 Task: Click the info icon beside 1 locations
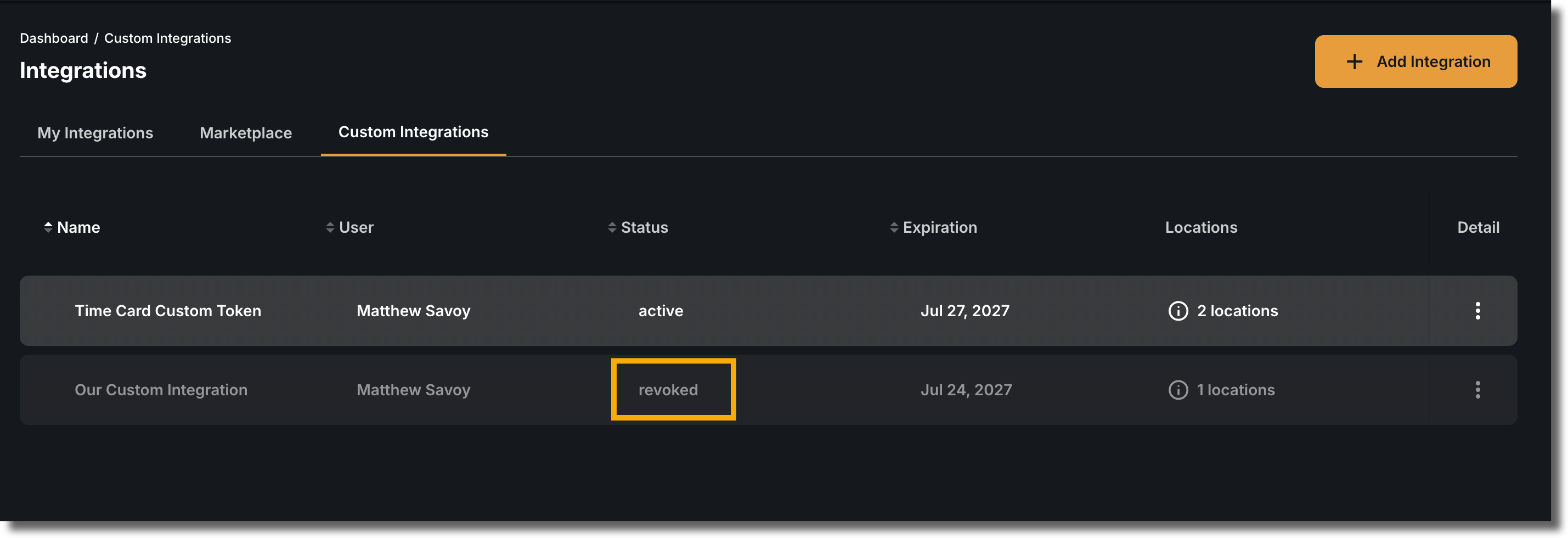point(1178,390)
